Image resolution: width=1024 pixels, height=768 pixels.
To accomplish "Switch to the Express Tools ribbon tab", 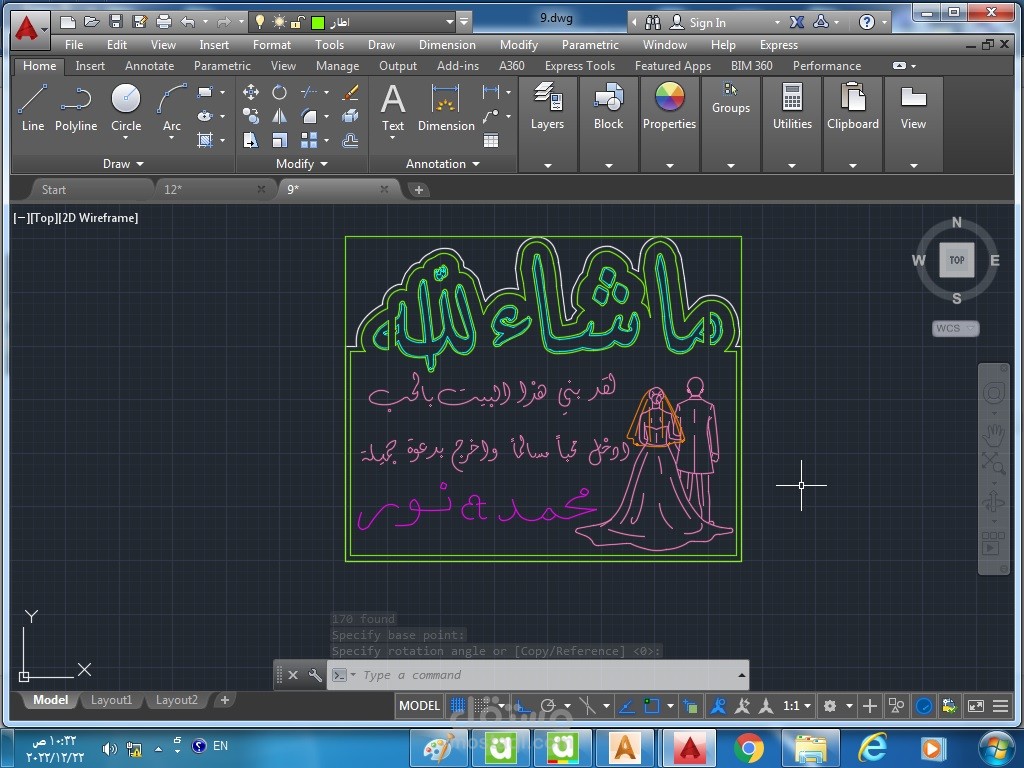I will [580, 66].
